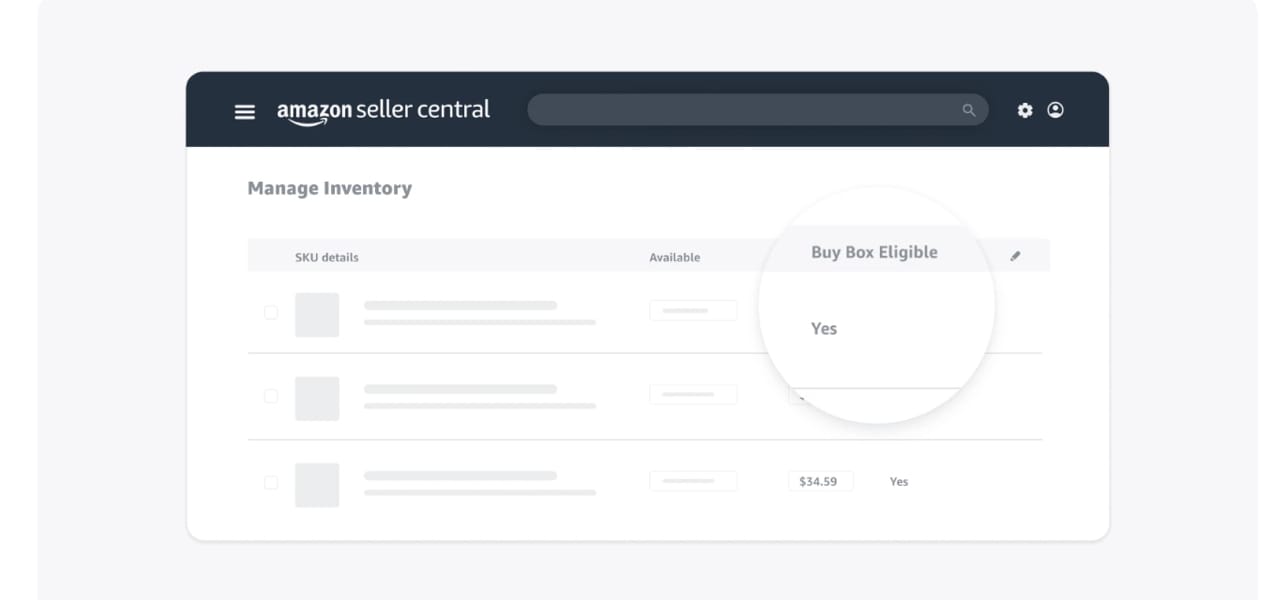Select the first inventory row checkbox
The height and width of the screenshot is (600, 1272).
271,312
